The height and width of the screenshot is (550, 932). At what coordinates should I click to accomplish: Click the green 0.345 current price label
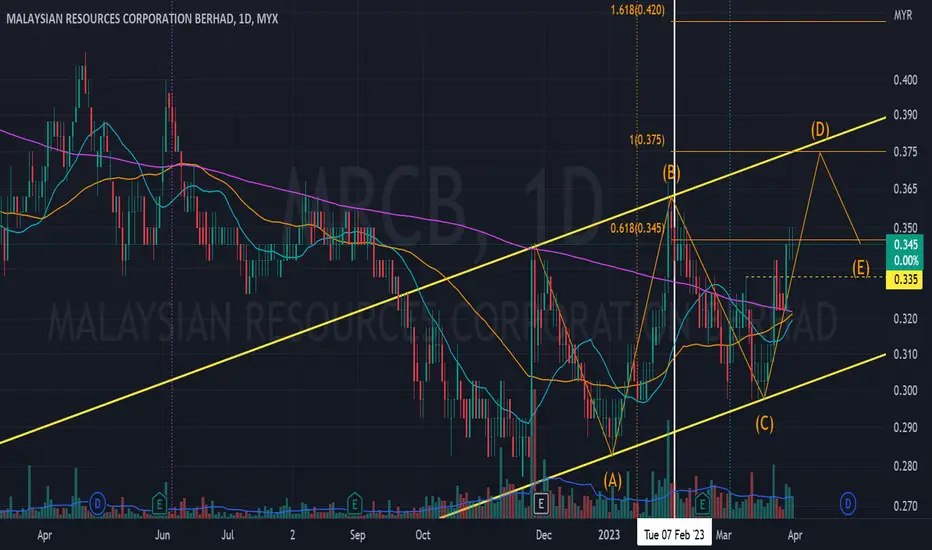click(x=905, y=244)
